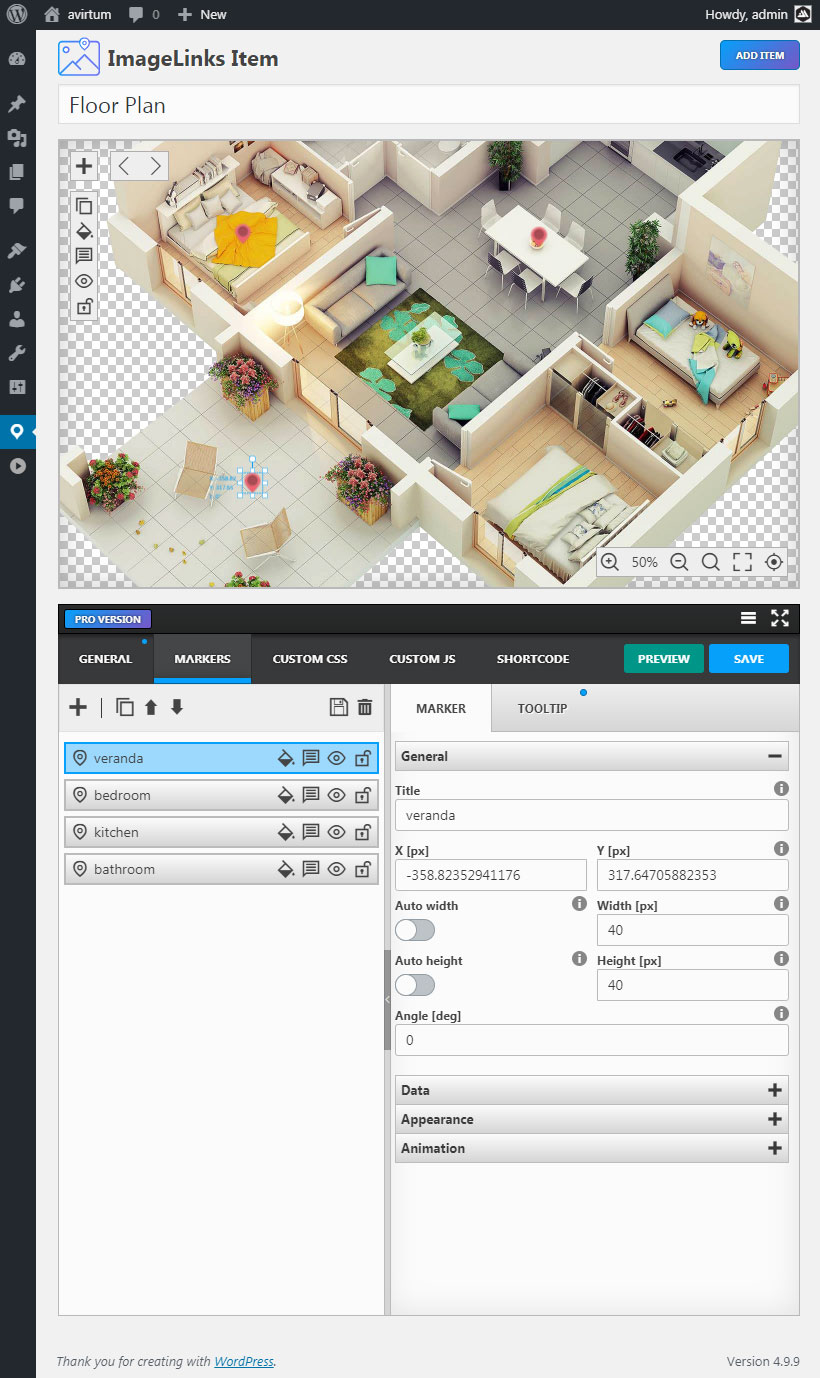Click the add marker plus icon on canvas
The width and height of the screenshot is (820, 1378).
point(84,166)
